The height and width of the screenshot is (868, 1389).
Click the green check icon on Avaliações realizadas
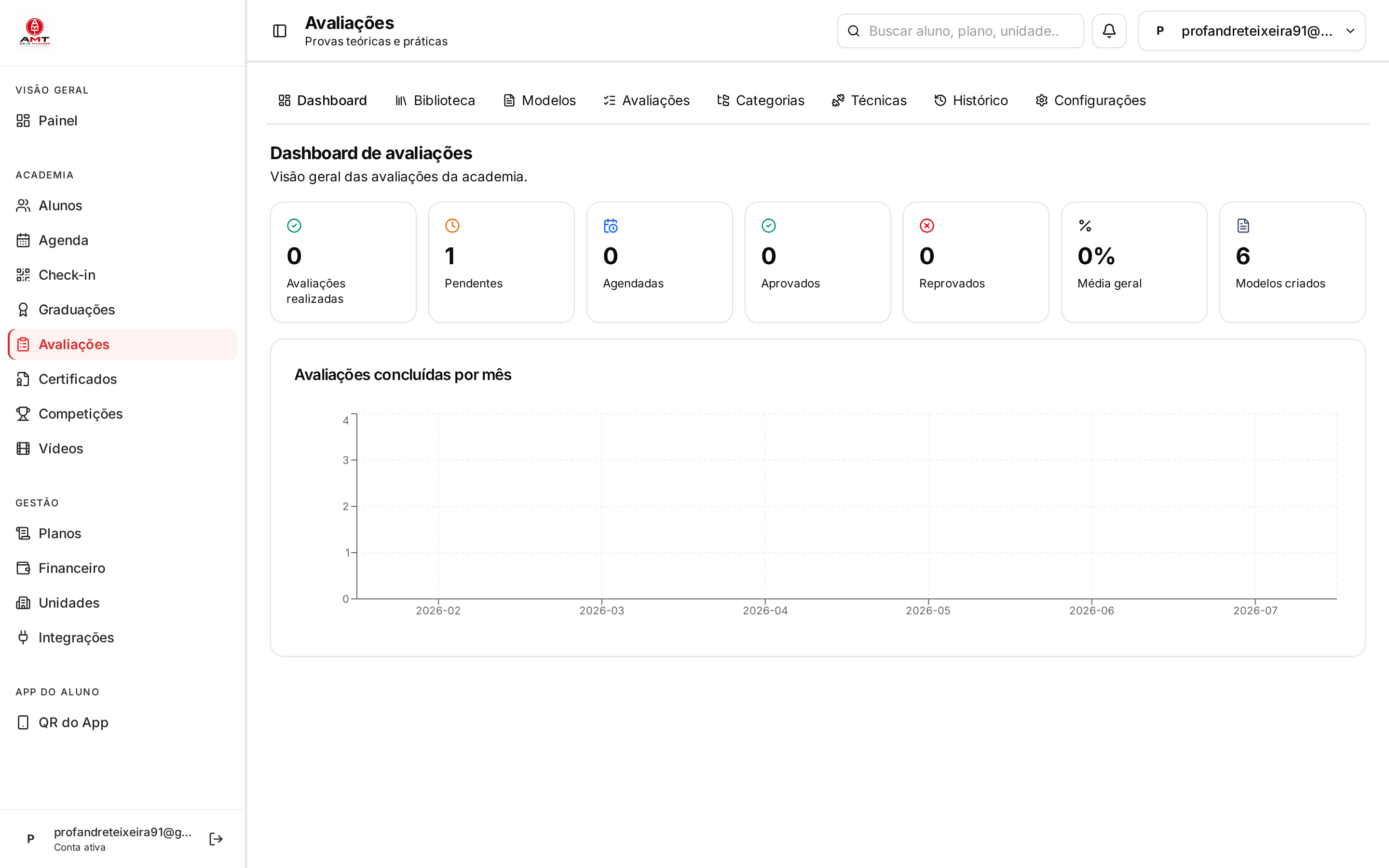pos(294,226)
